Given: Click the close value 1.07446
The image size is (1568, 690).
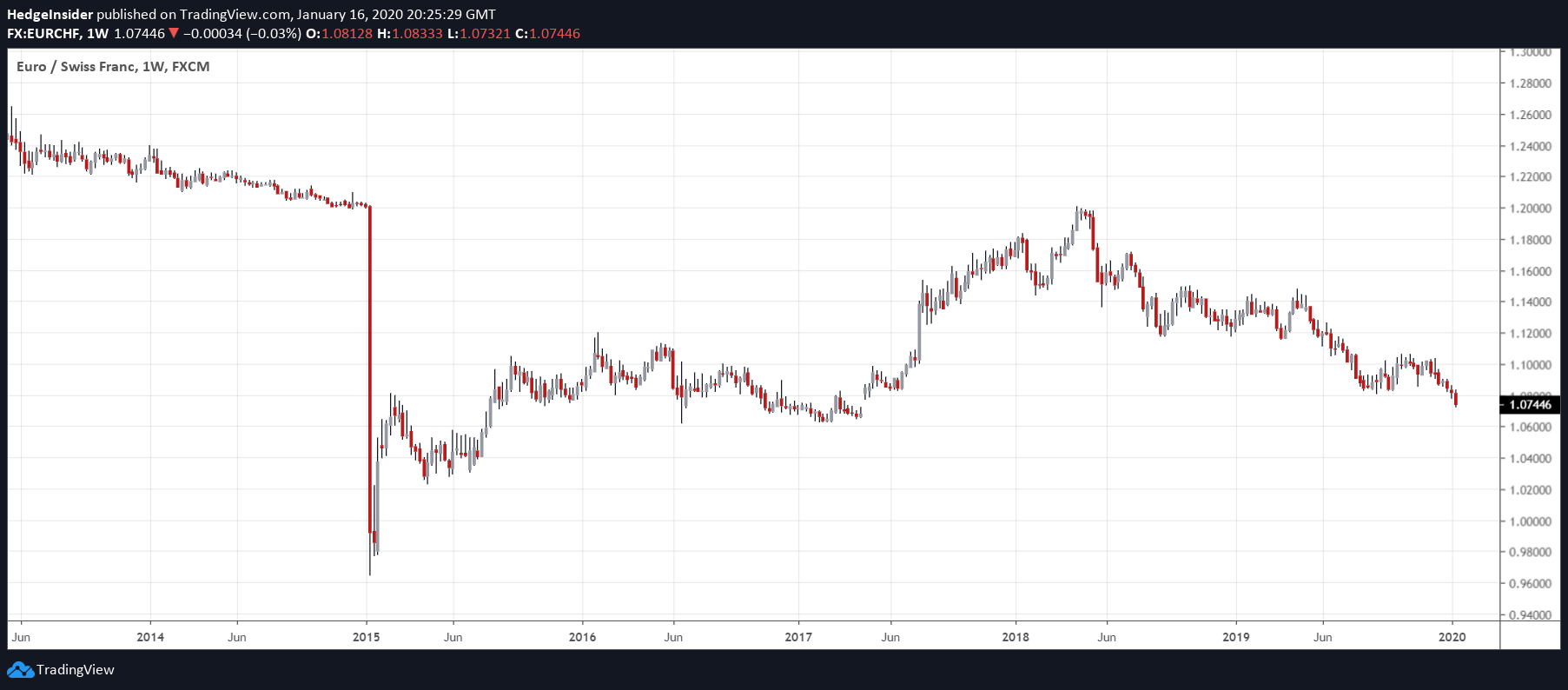Looking at the screenshot, I should pyautogui.click(x=555, y=34).
